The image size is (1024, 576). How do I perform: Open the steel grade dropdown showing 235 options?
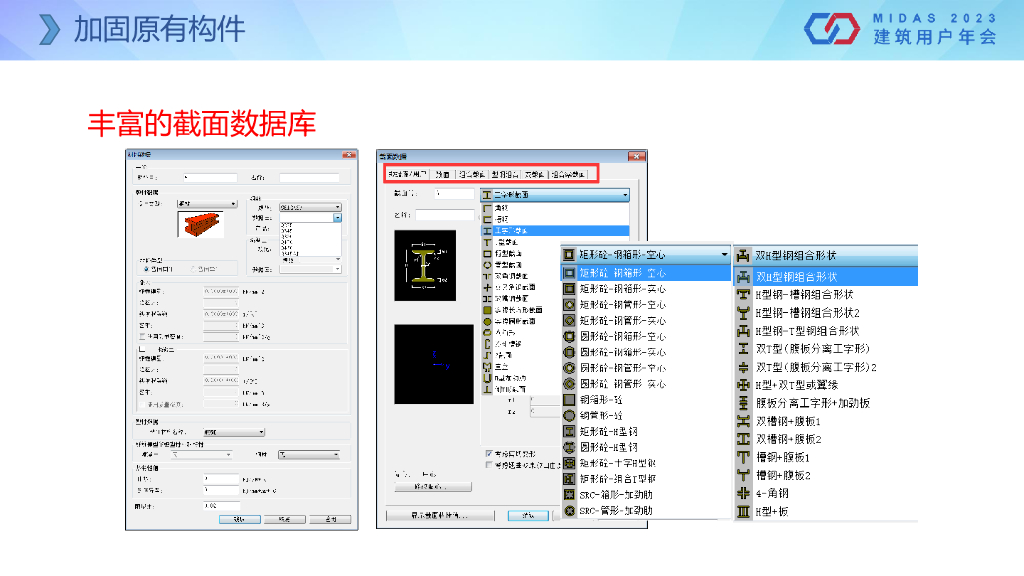point(337,217)
